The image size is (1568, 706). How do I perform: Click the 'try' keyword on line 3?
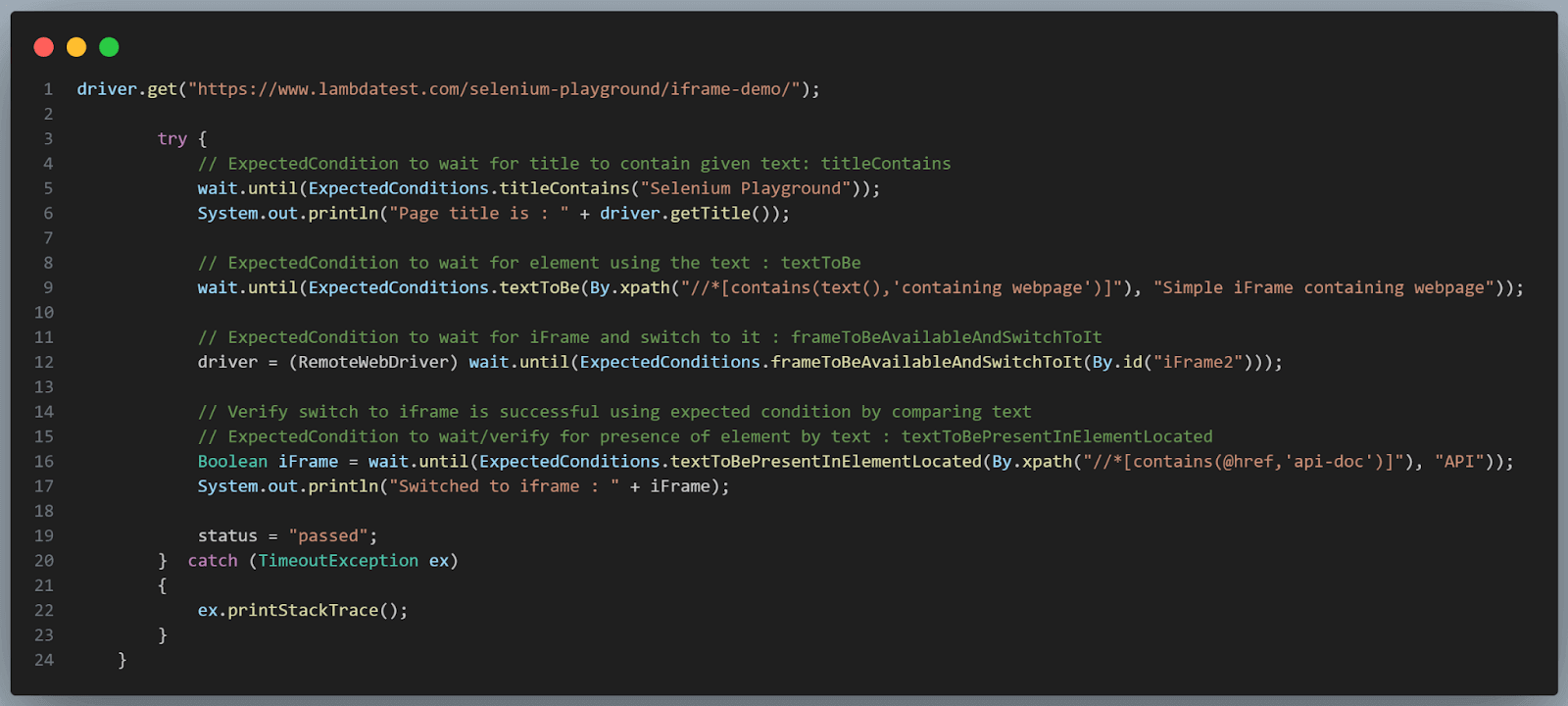tap(172, 139)
